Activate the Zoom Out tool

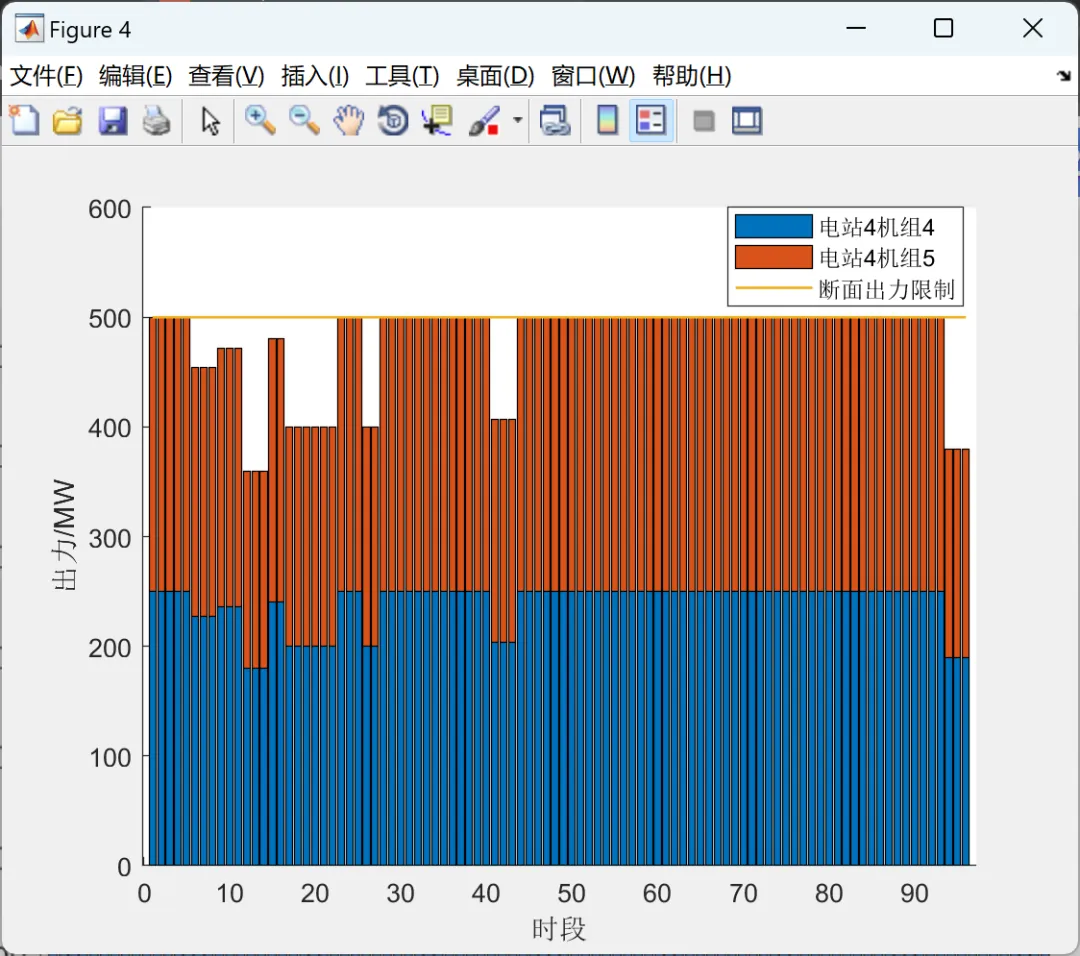[x=304, y=121]
